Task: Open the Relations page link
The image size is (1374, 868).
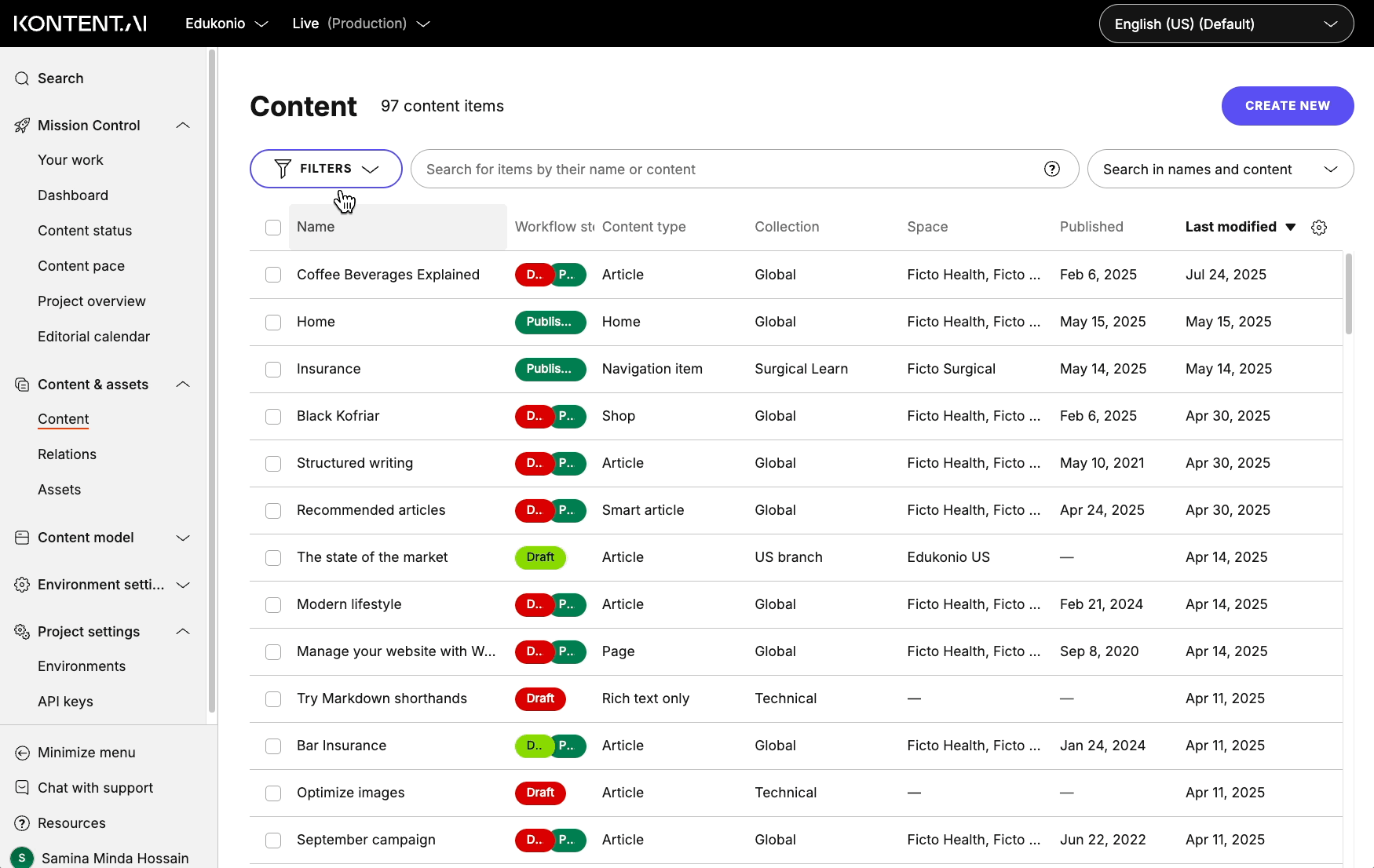Action: 67,454
